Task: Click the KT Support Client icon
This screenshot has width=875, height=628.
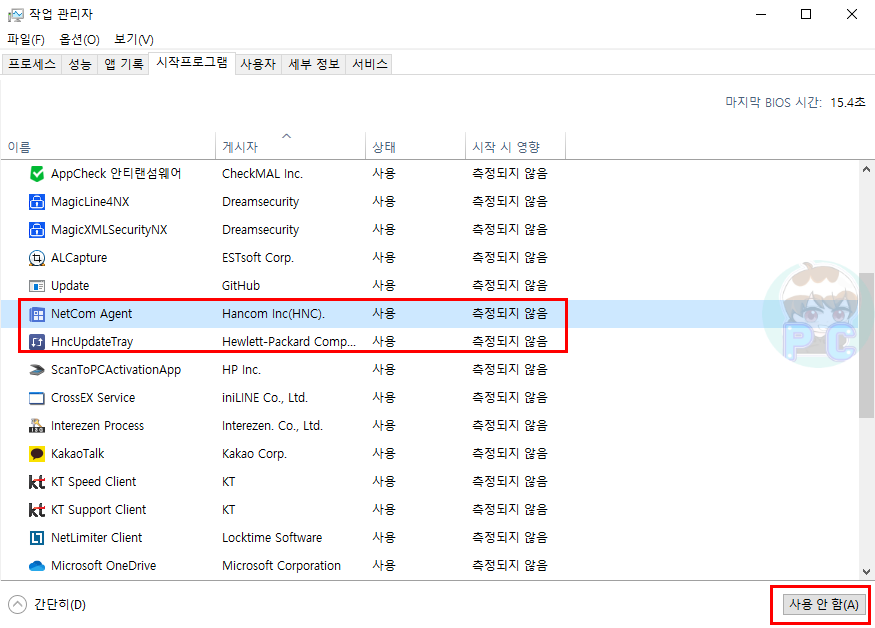Action: [x=37, y=510]
